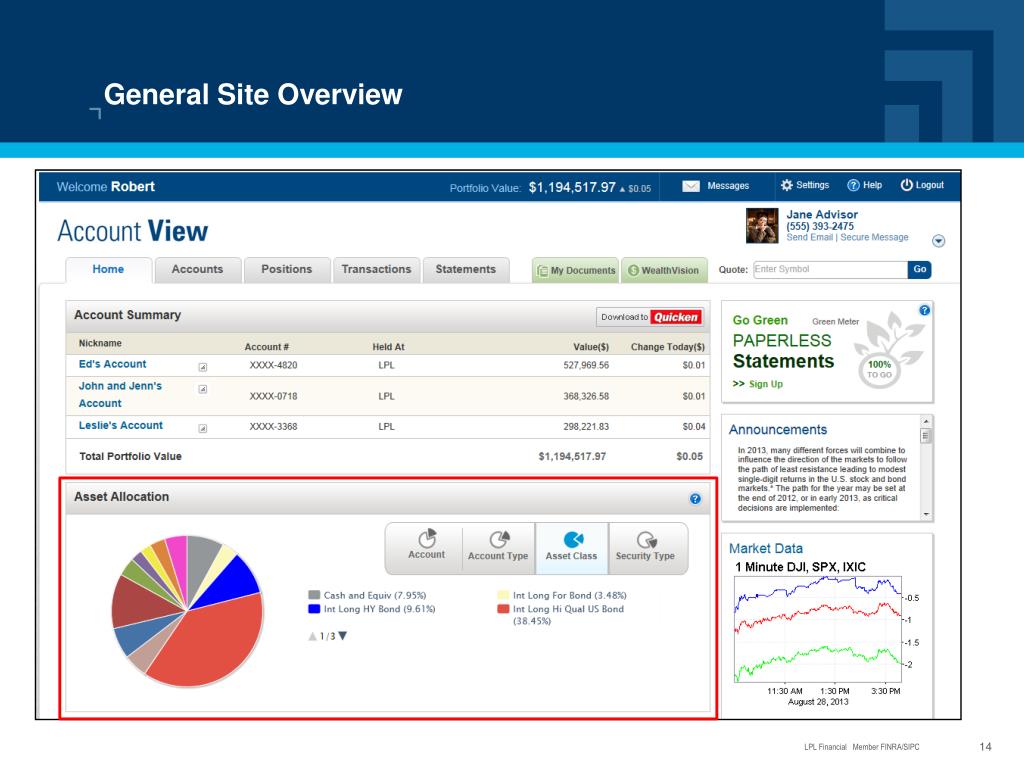
Task: Click the large red pie chart slice
Action: 212,643
